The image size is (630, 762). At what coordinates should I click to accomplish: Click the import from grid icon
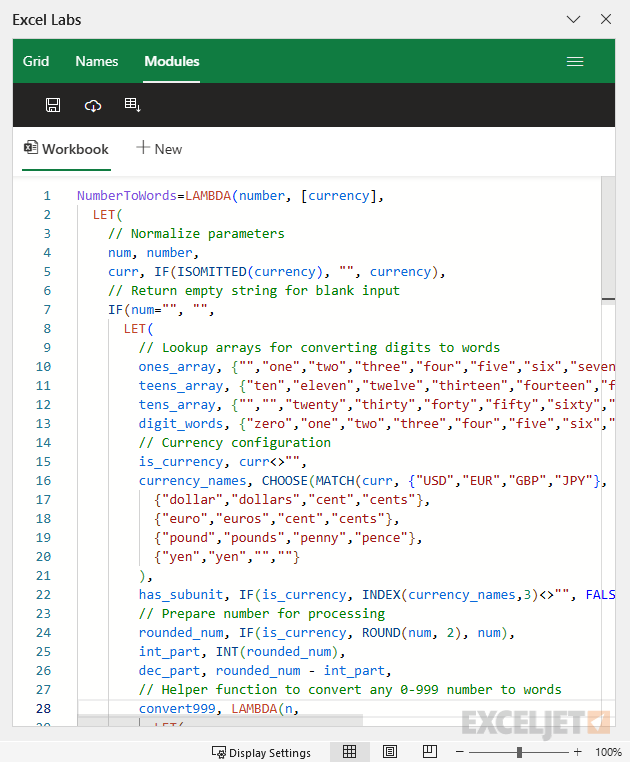coord(132,105)
